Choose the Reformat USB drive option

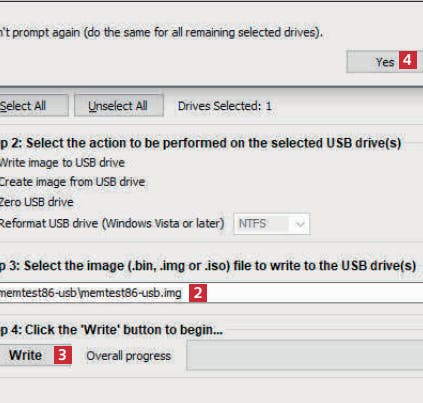click(x=112, y=223)
